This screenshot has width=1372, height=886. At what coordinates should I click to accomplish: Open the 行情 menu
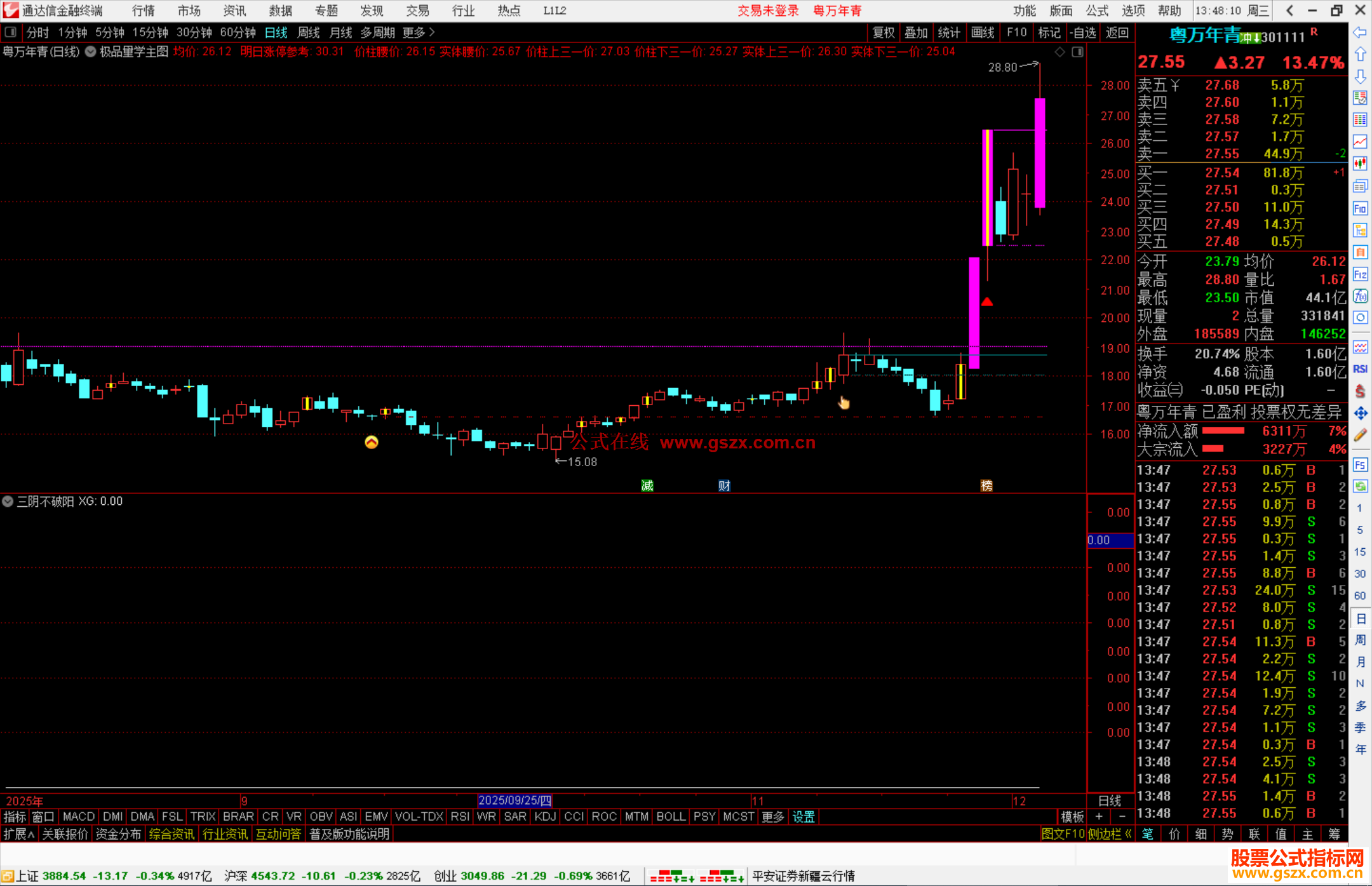pos(144,10)
